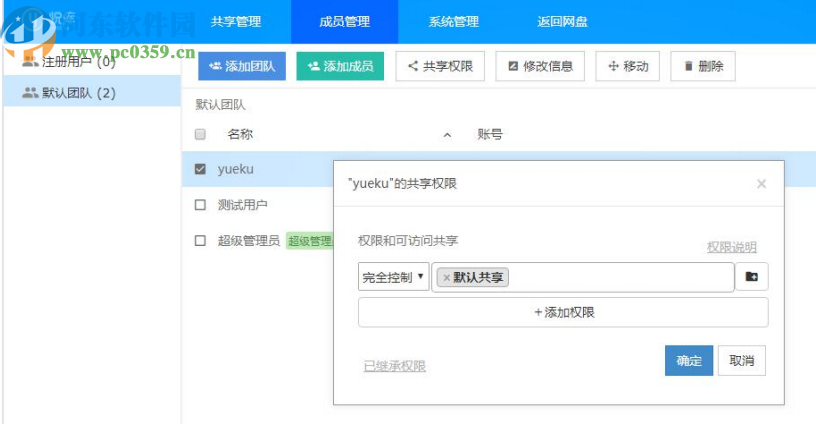Open the 权限说明 link
Image resolution: width=816 pixels, height=424 pixels.
pos(731,247)
